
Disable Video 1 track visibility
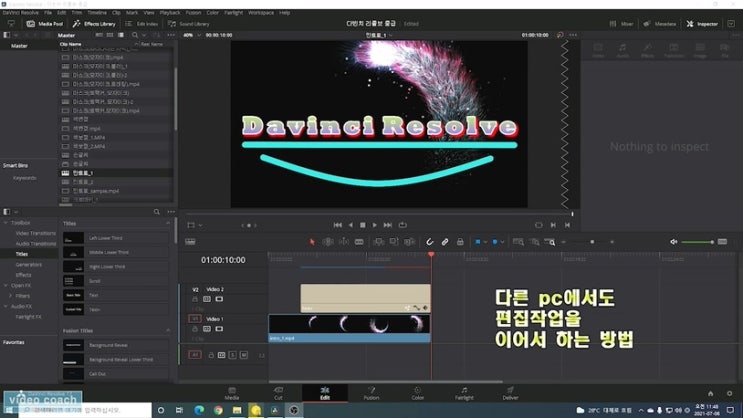coord(219,328)
